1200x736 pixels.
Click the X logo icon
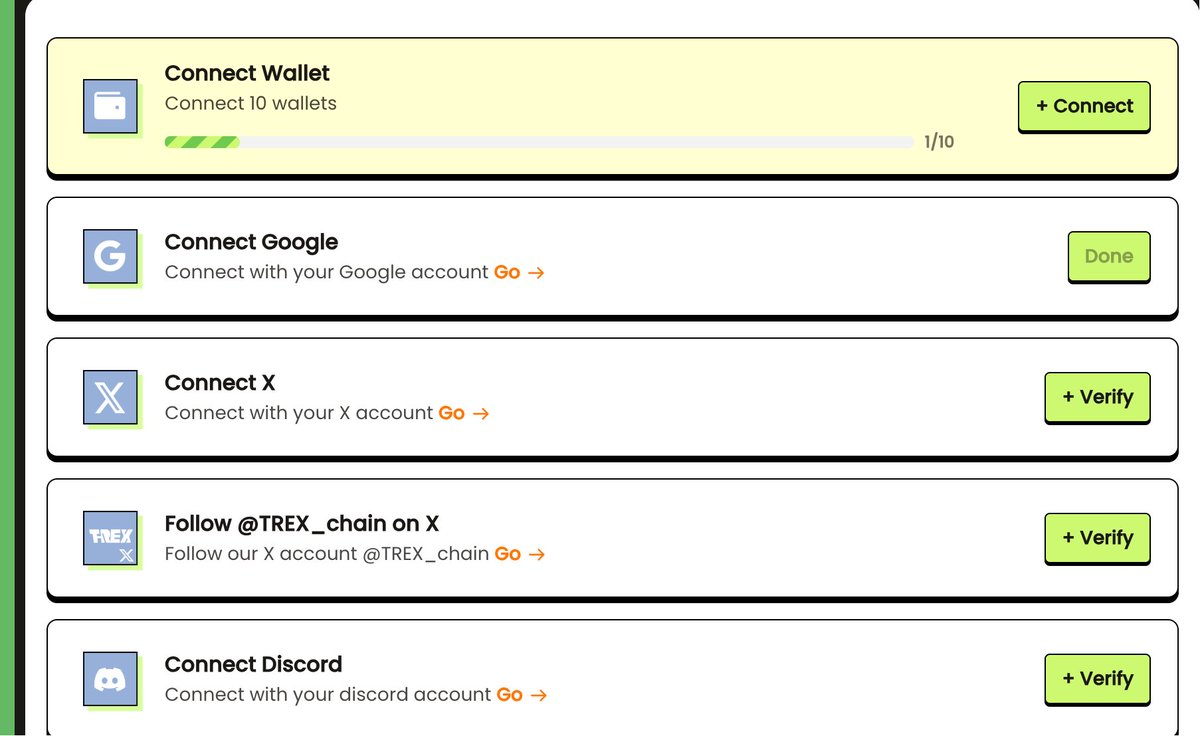[110, 397]
